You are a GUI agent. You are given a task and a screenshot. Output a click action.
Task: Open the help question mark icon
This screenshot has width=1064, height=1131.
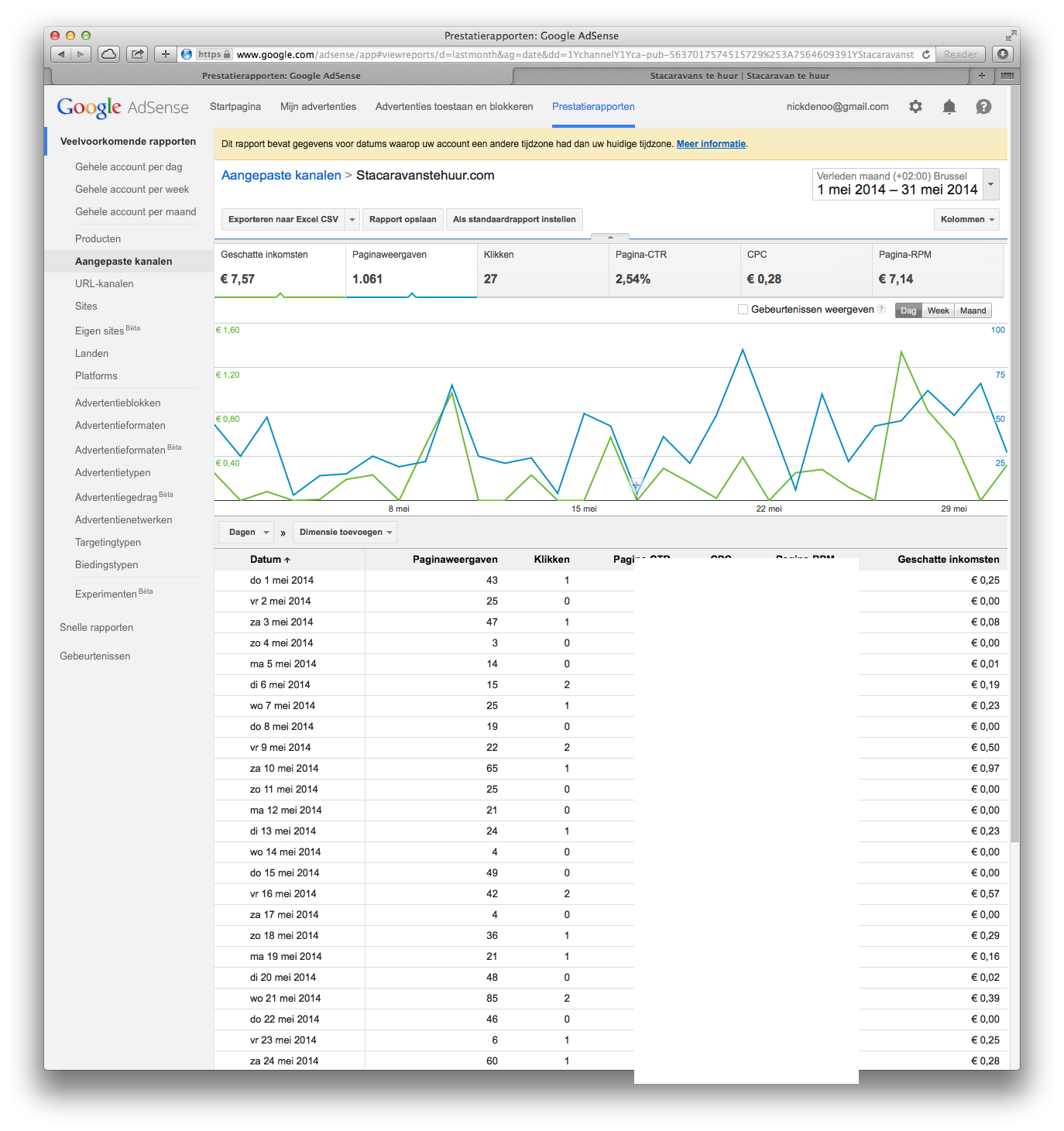click(983, 107)
